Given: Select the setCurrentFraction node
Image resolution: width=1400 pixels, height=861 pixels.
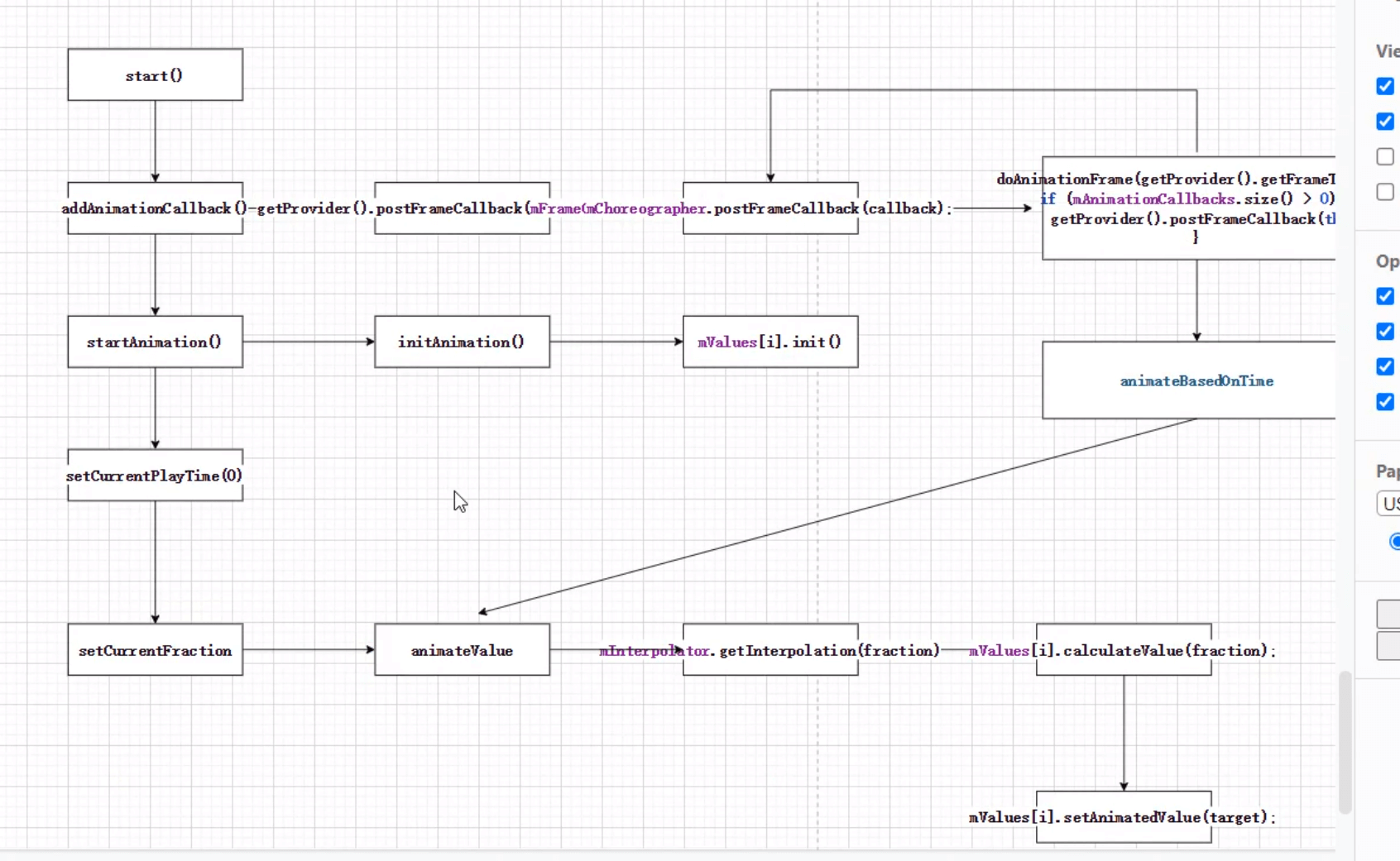Looking at the screenshot, I should coord(155,650).
